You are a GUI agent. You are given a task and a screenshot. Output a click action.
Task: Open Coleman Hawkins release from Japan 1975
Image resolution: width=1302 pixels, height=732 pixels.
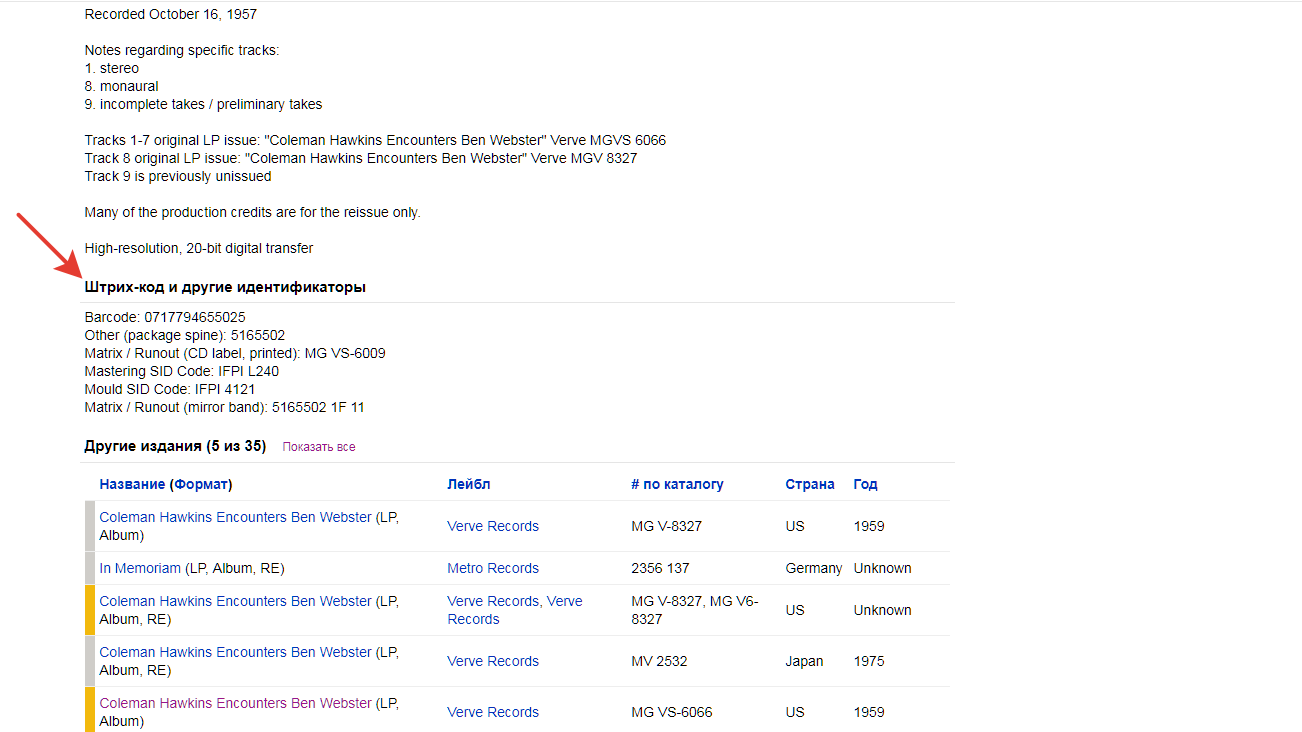(236, 652)
